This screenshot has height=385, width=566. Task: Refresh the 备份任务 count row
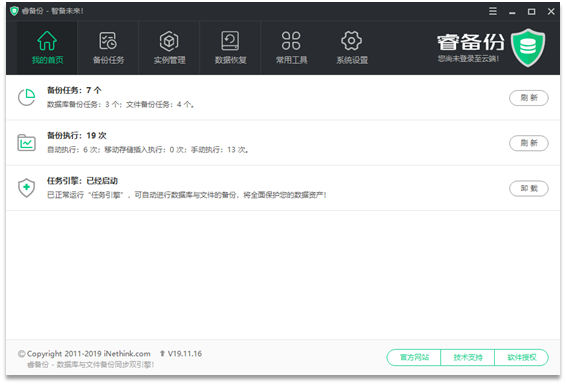click(529, 98)
